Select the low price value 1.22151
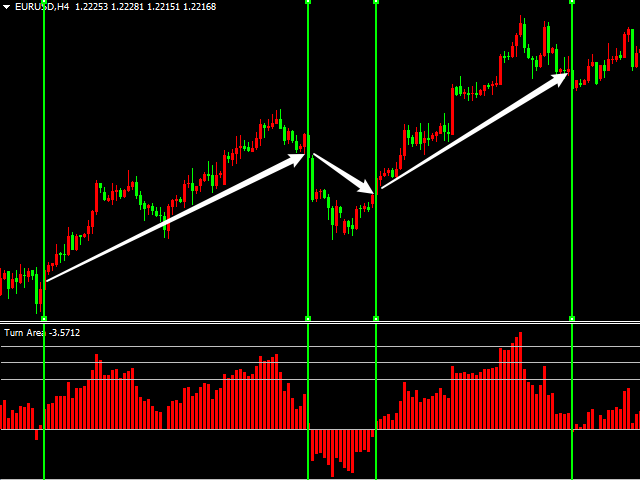The width and height of the screenshot is (640, 480). coord(164,7)
